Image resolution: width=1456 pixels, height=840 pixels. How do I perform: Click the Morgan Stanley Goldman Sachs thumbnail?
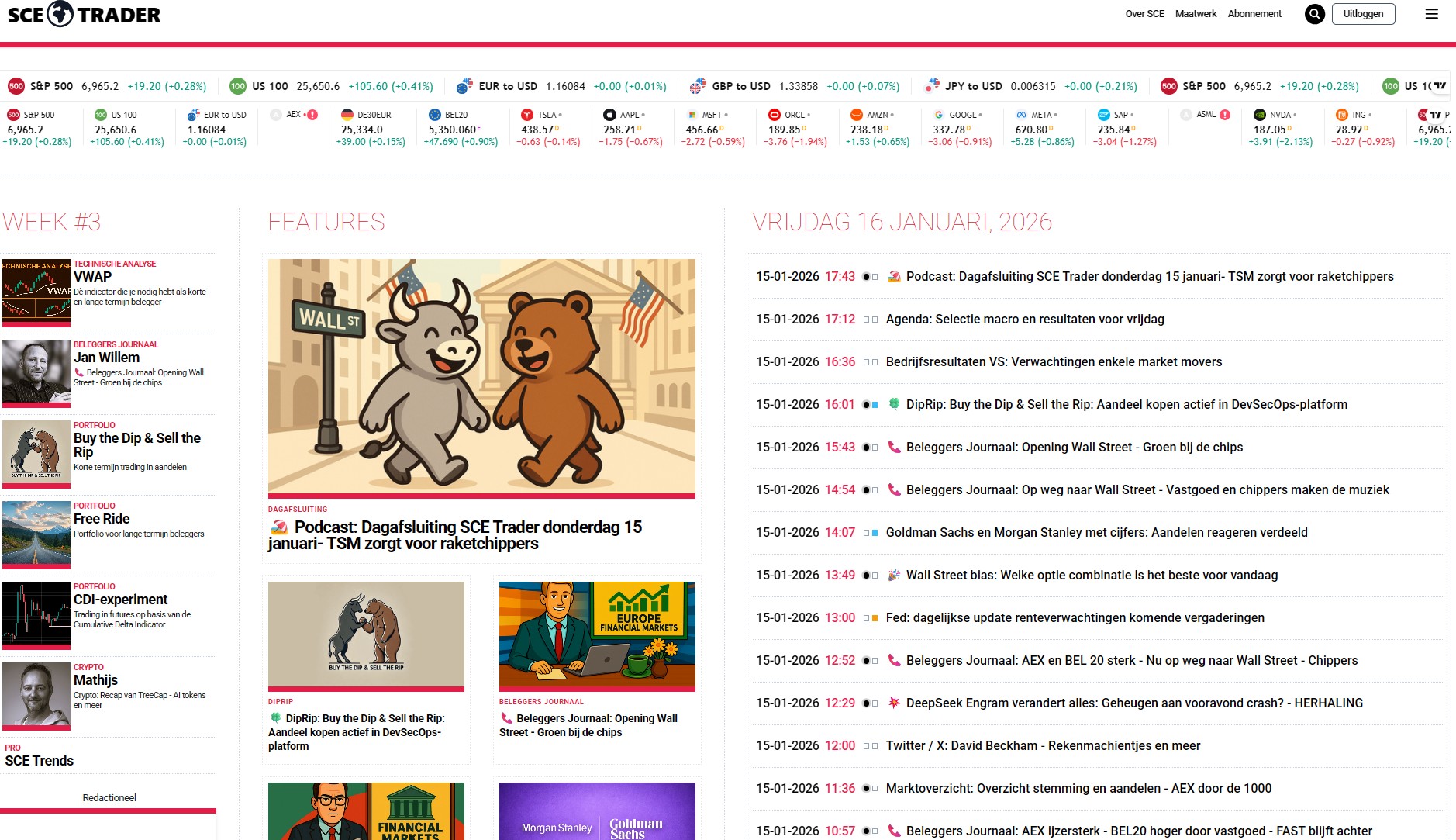[x=597, y=811]
